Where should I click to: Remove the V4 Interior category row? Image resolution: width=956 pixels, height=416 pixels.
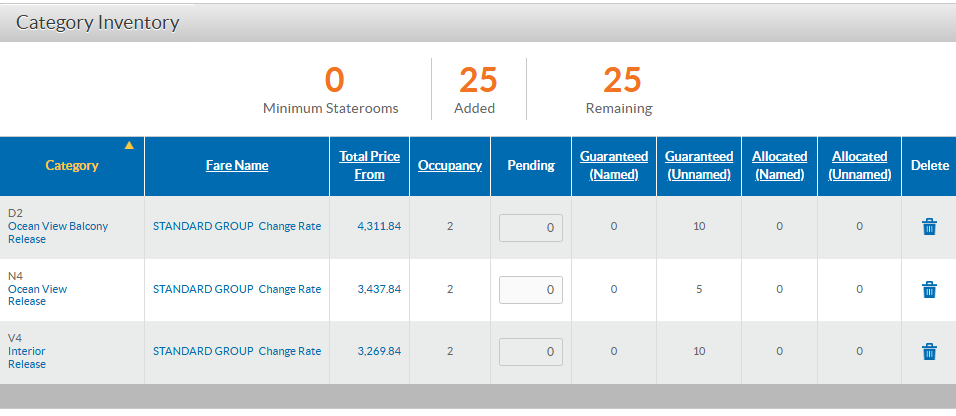pos(929,351)
